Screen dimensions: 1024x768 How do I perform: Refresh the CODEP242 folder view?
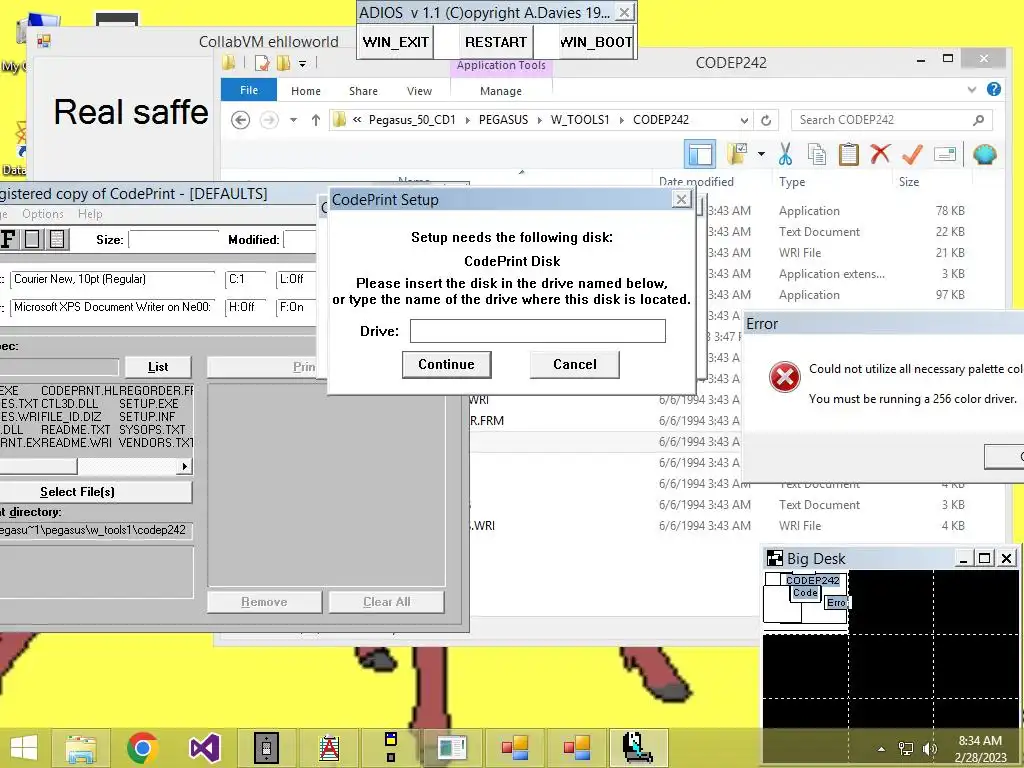click(766, 120)
